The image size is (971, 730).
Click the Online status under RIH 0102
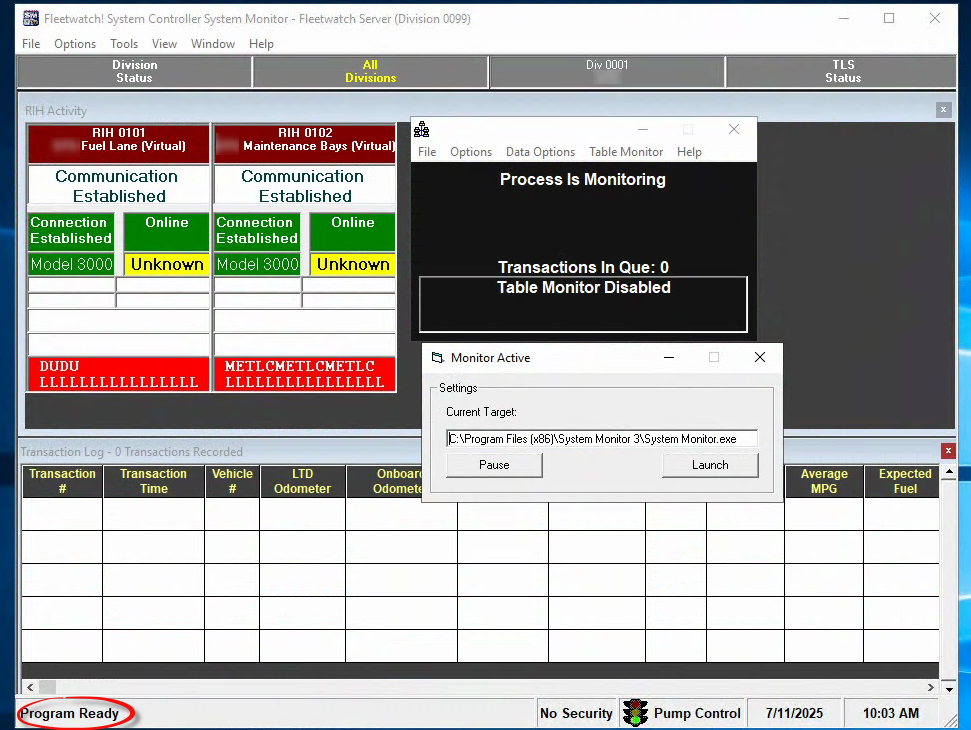(352, 231)
